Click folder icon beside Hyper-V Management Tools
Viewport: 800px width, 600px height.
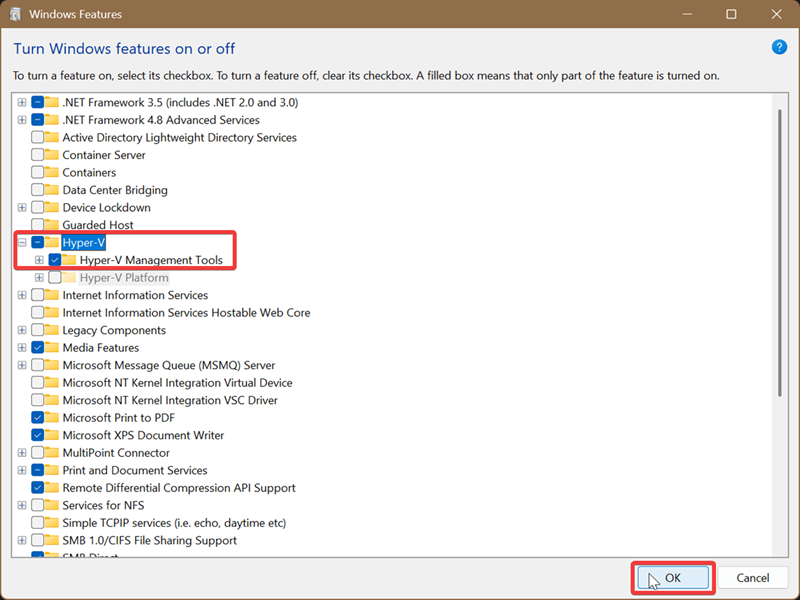coord(69,260)
